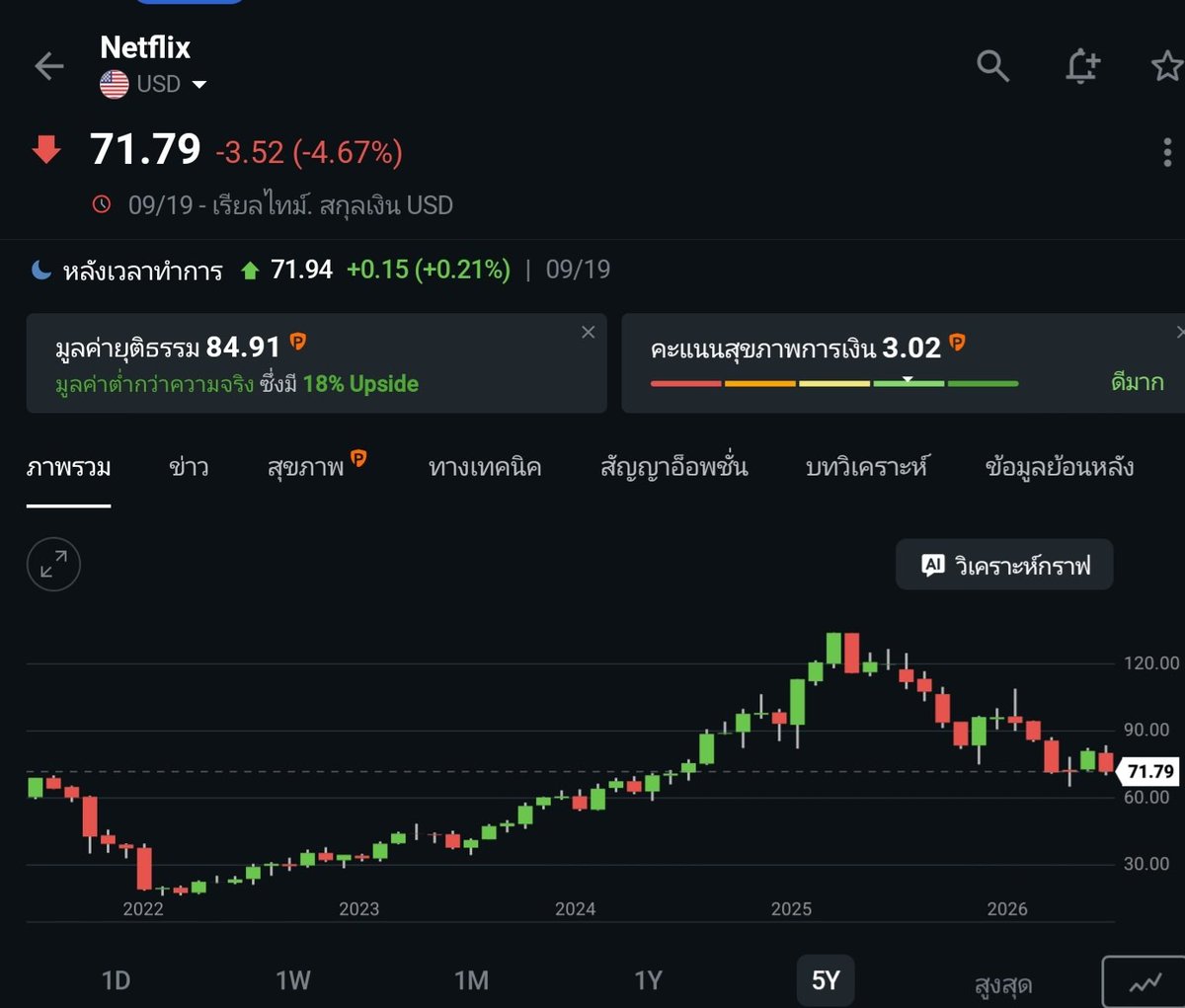Tap the tallest green candle at the 2025 peak
Viewport: 1185px width, 1008px height.
[x=833, y=649]
